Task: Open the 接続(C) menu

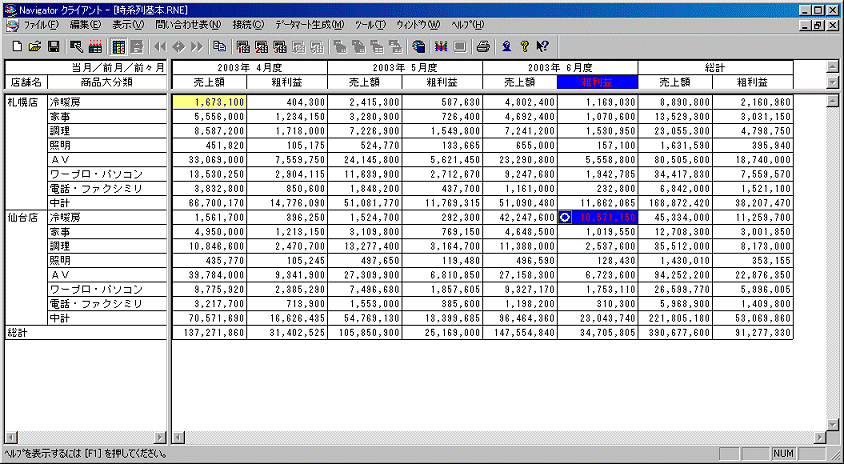Action: (x=248, y=25)
